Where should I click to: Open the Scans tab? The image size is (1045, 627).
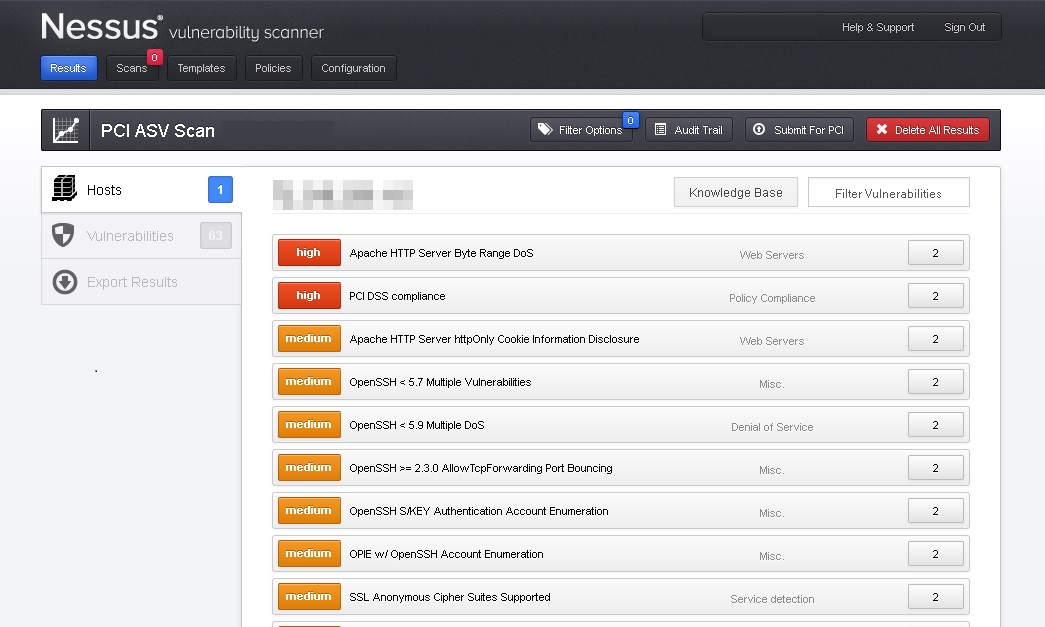(x=132, y=68)
